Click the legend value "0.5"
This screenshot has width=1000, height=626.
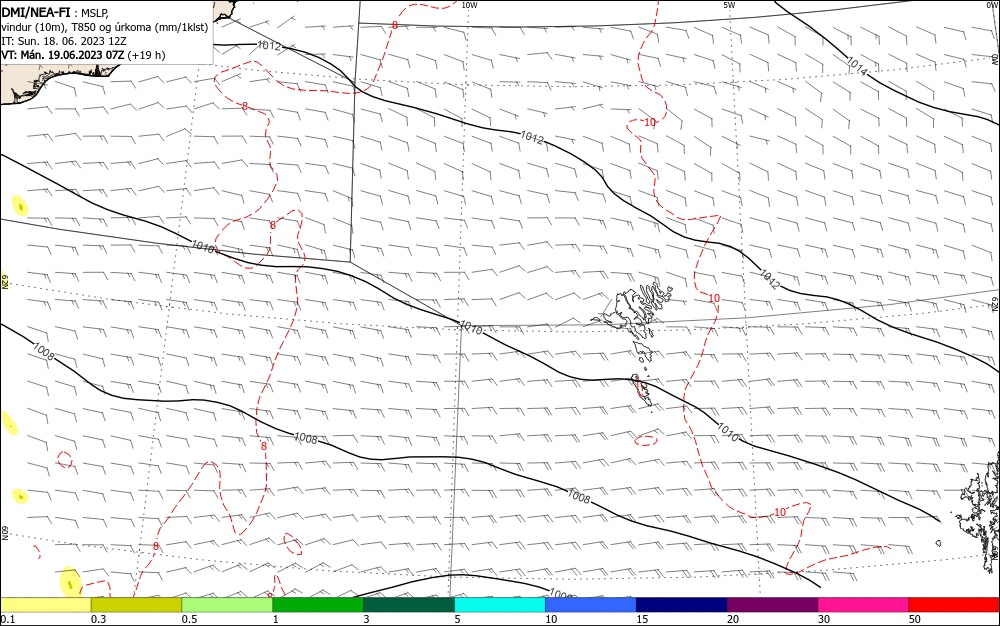tap(189, 619)
